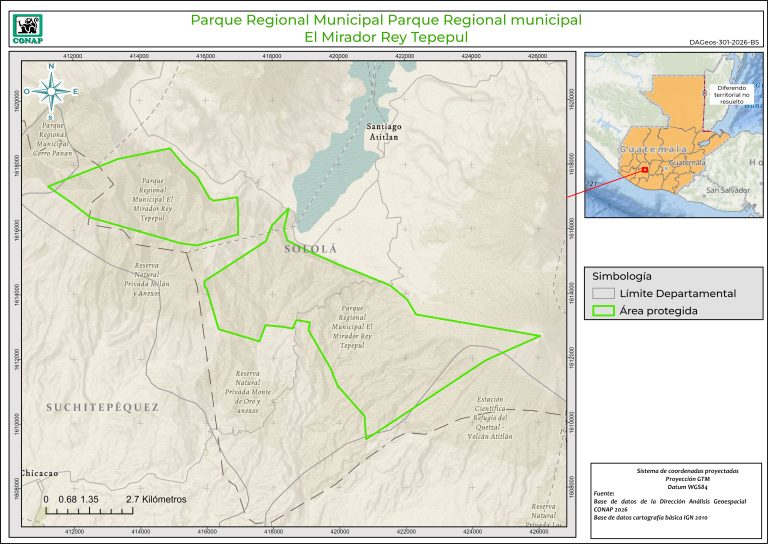The image size is (768, 544).
Task: Click the compass rose north arrow
Action: click(51, 91)
